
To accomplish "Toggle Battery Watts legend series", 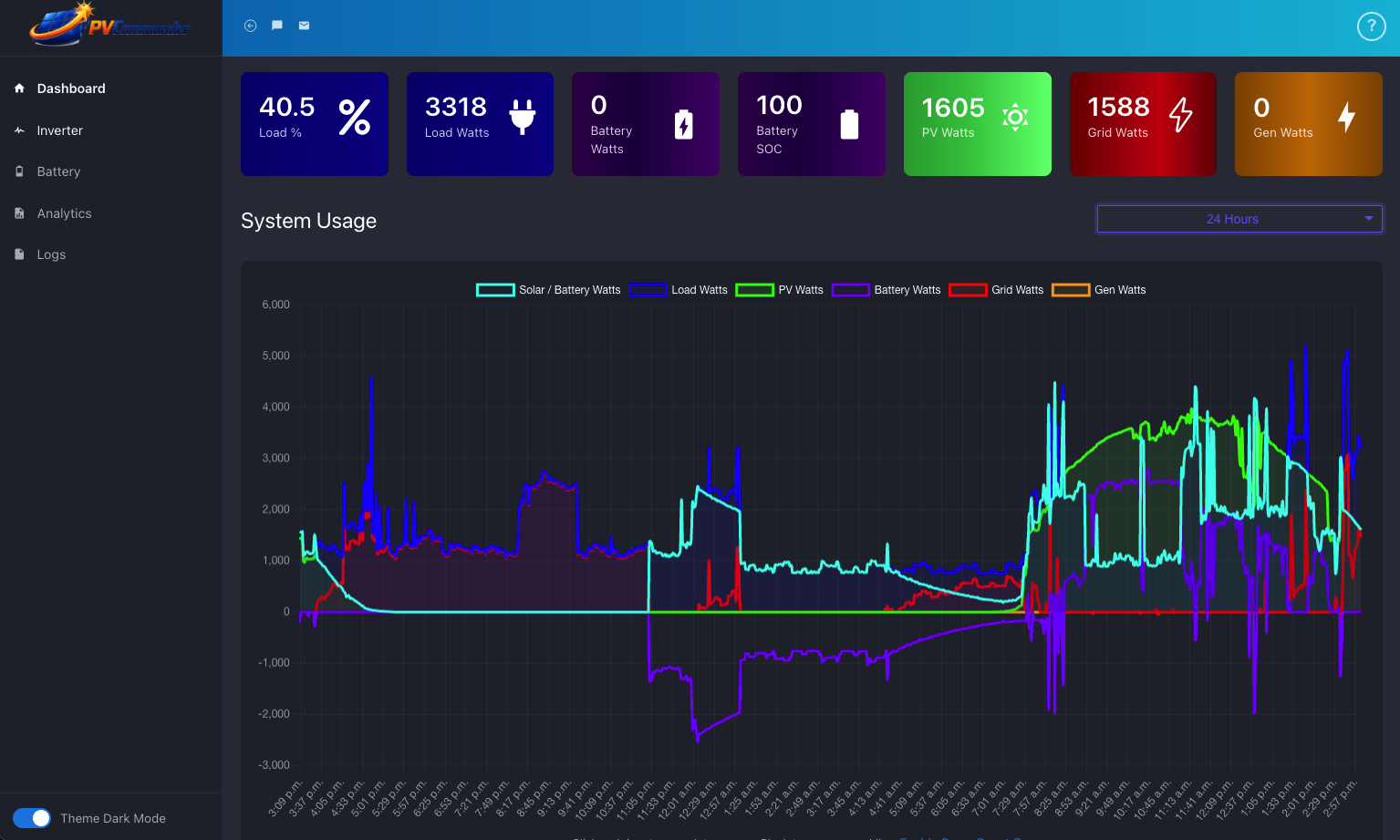I will pos(887,290).
